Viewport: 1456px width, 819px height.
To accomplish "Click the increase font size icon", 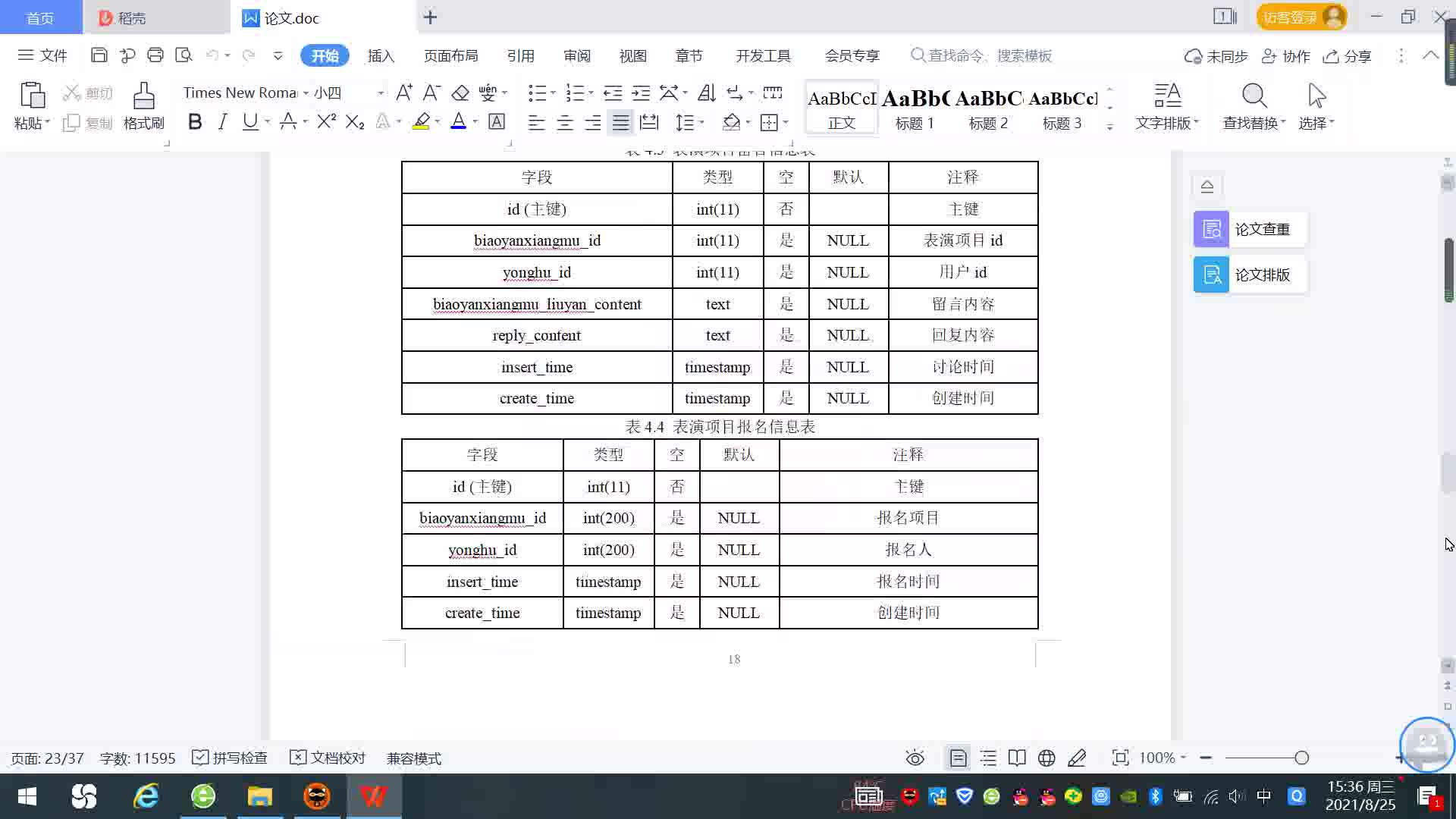I will (404, 93).
